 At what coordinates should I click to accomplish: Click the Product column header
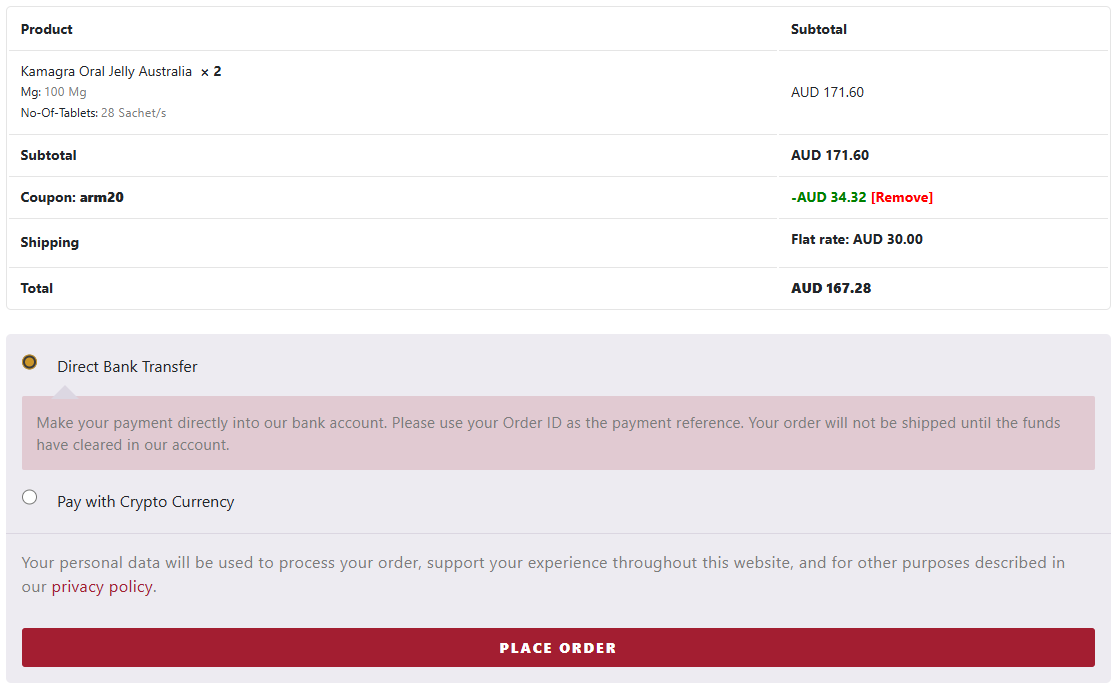[x=46, y=29]
